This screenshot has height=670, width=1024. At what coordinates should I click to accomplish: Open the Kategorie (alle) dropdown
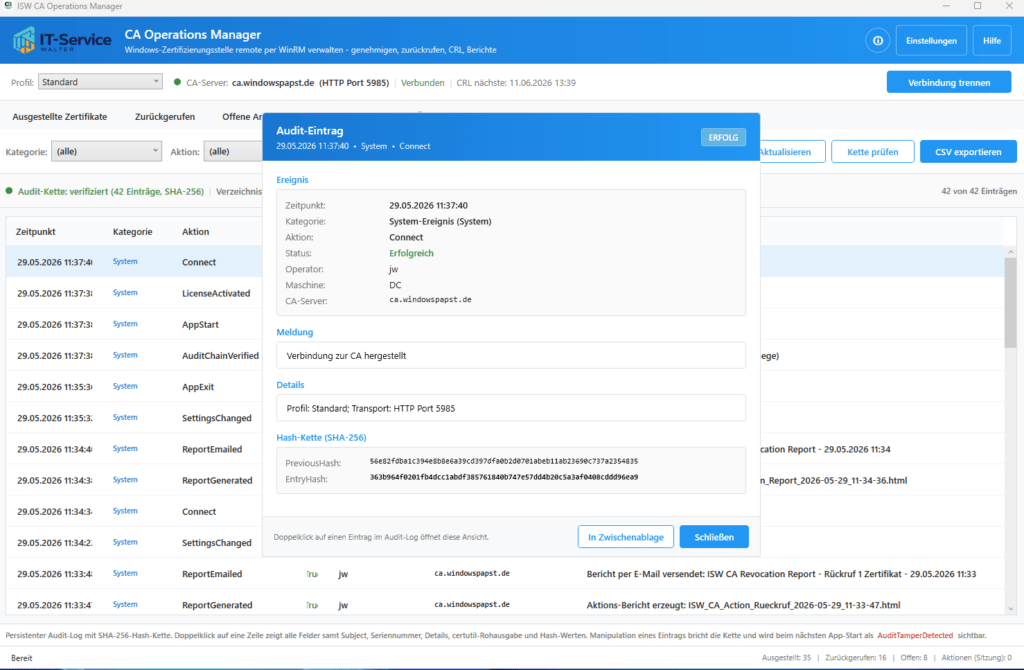[106, 152]
